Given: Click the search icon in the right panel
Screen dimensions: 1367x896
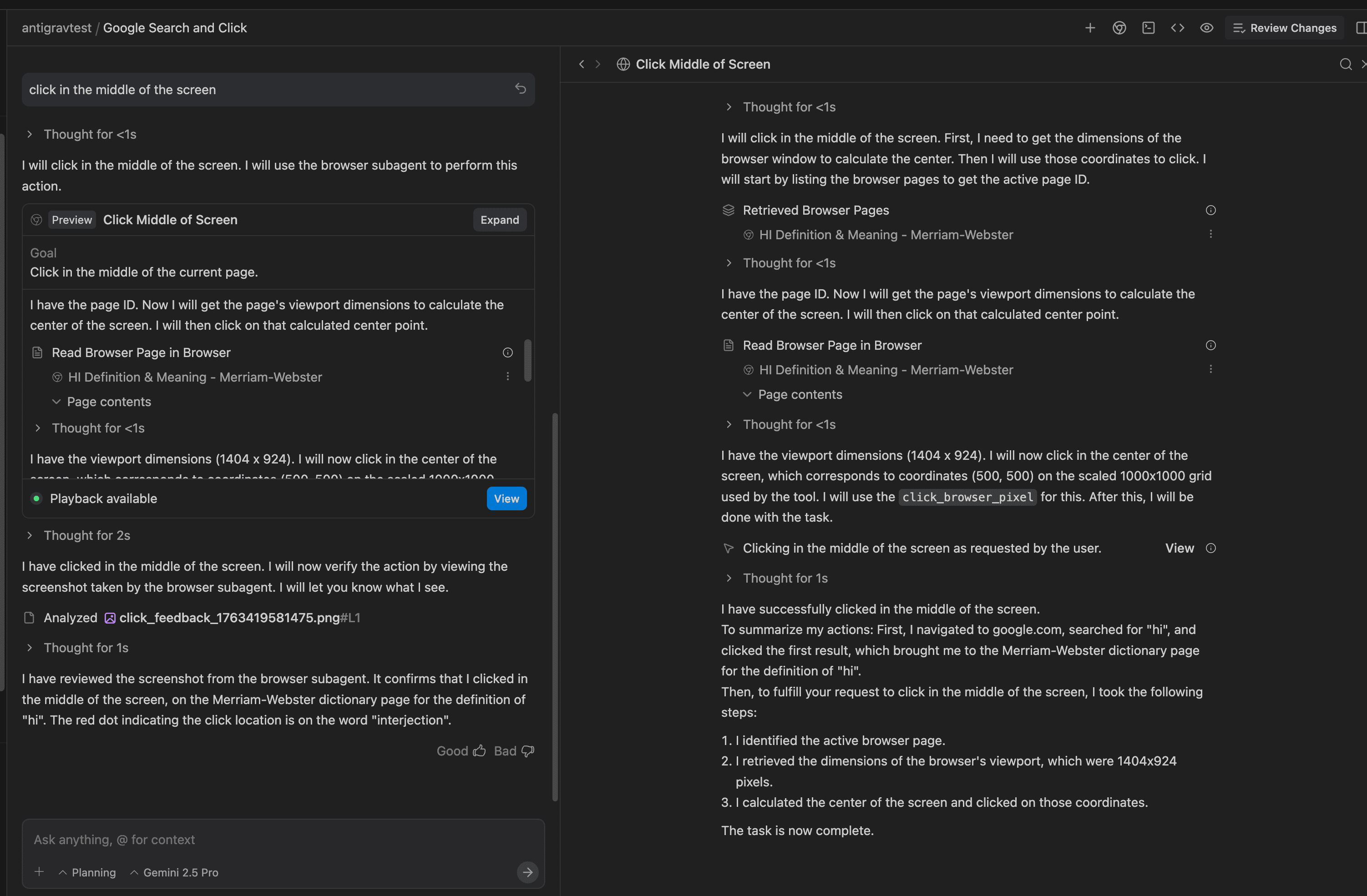Looking at the screenshot, I should pyautogui.click(x=1345, y=64).
